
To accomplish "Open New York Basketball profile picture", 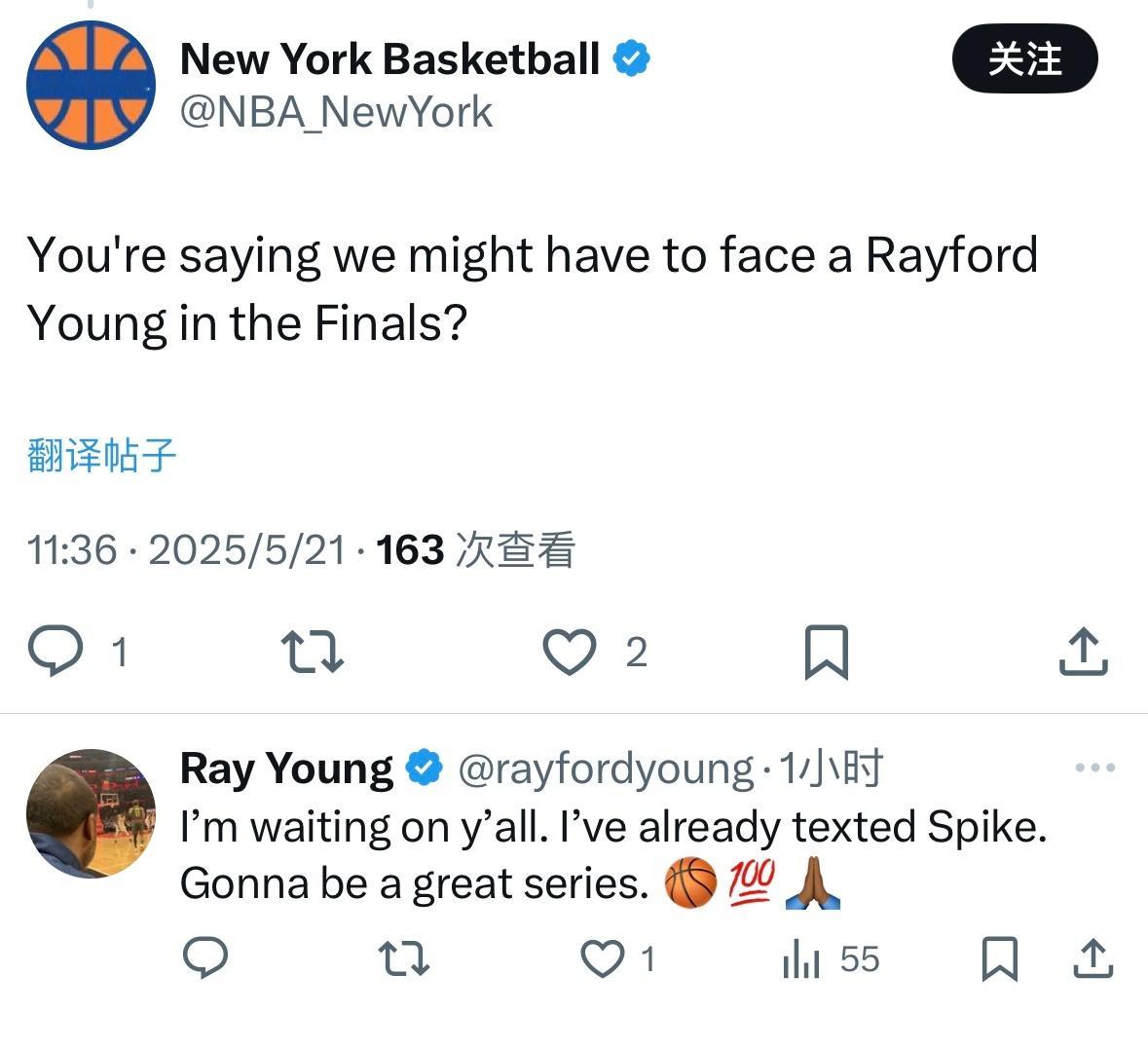I will (x=91, y=85).
